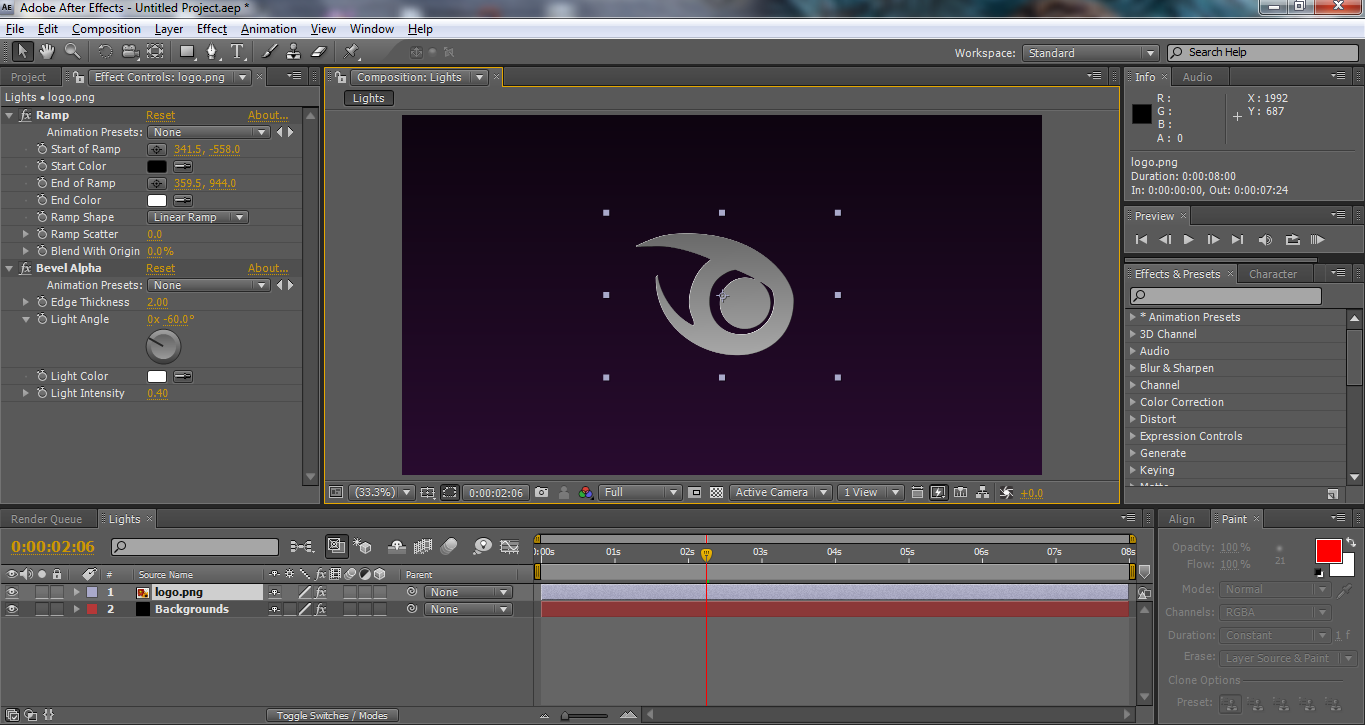Open resolution Full dropdown
The height and width of the screenshot is (725, 1365).
coord(641,492)
